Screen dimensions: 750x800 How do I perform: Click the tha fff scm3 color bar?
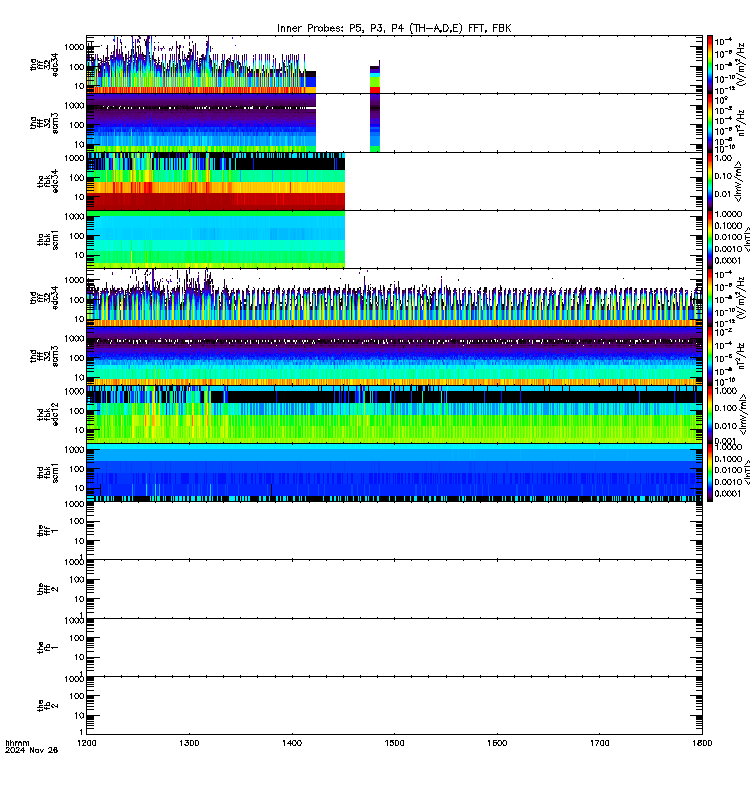click(710, 123)
